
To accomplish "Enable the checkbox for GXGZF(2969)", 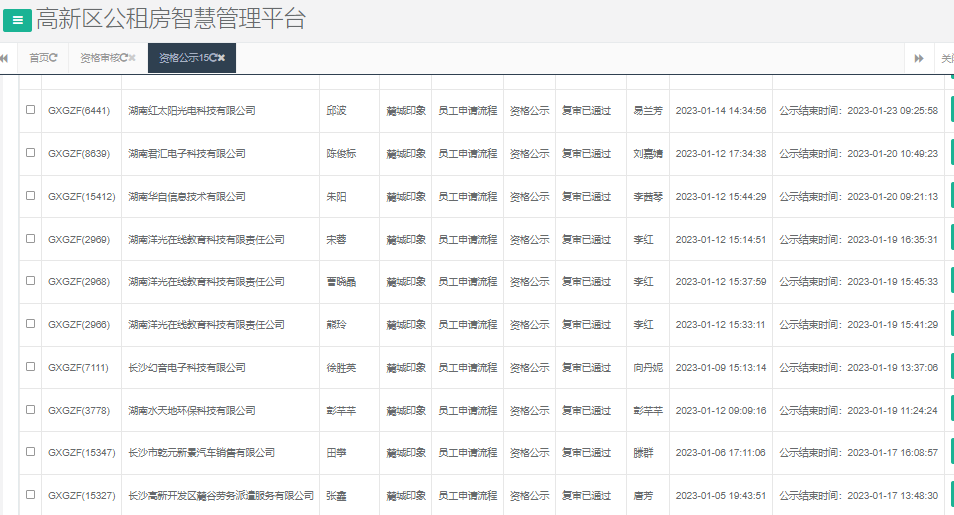I will pyautogui.click(x=30, y=239).
